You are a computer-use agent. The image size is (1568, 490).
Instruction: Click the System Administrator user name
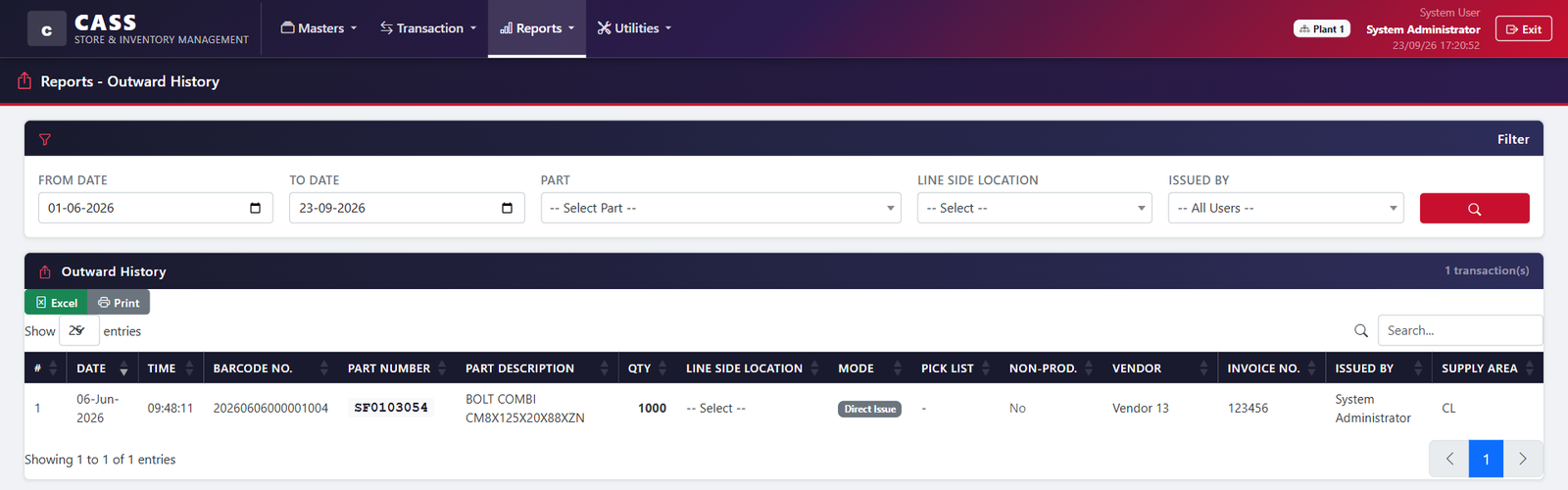(1423, 29)
